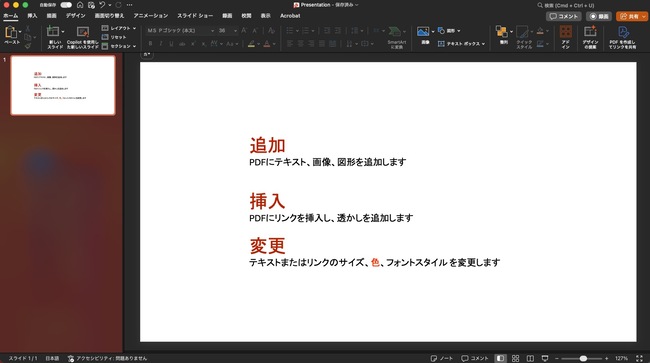650x363 pixels.
Task: Open the デザインの提案 designer icon
Action: (590, 31)
